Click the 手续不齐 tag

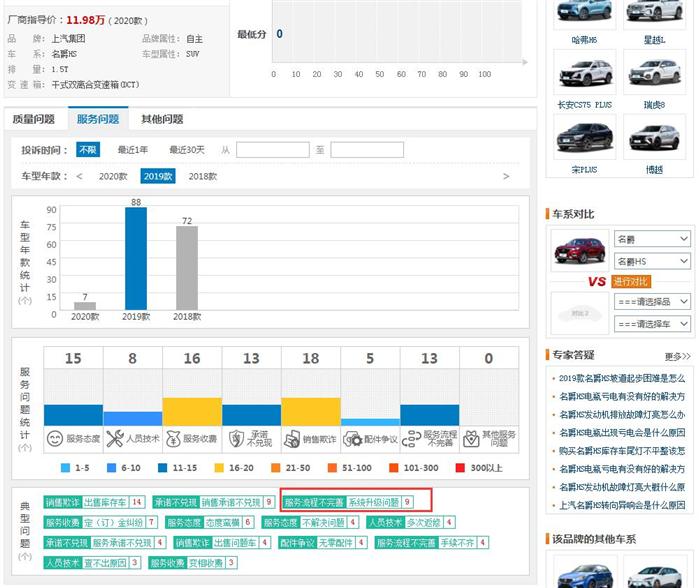(432, 543)
